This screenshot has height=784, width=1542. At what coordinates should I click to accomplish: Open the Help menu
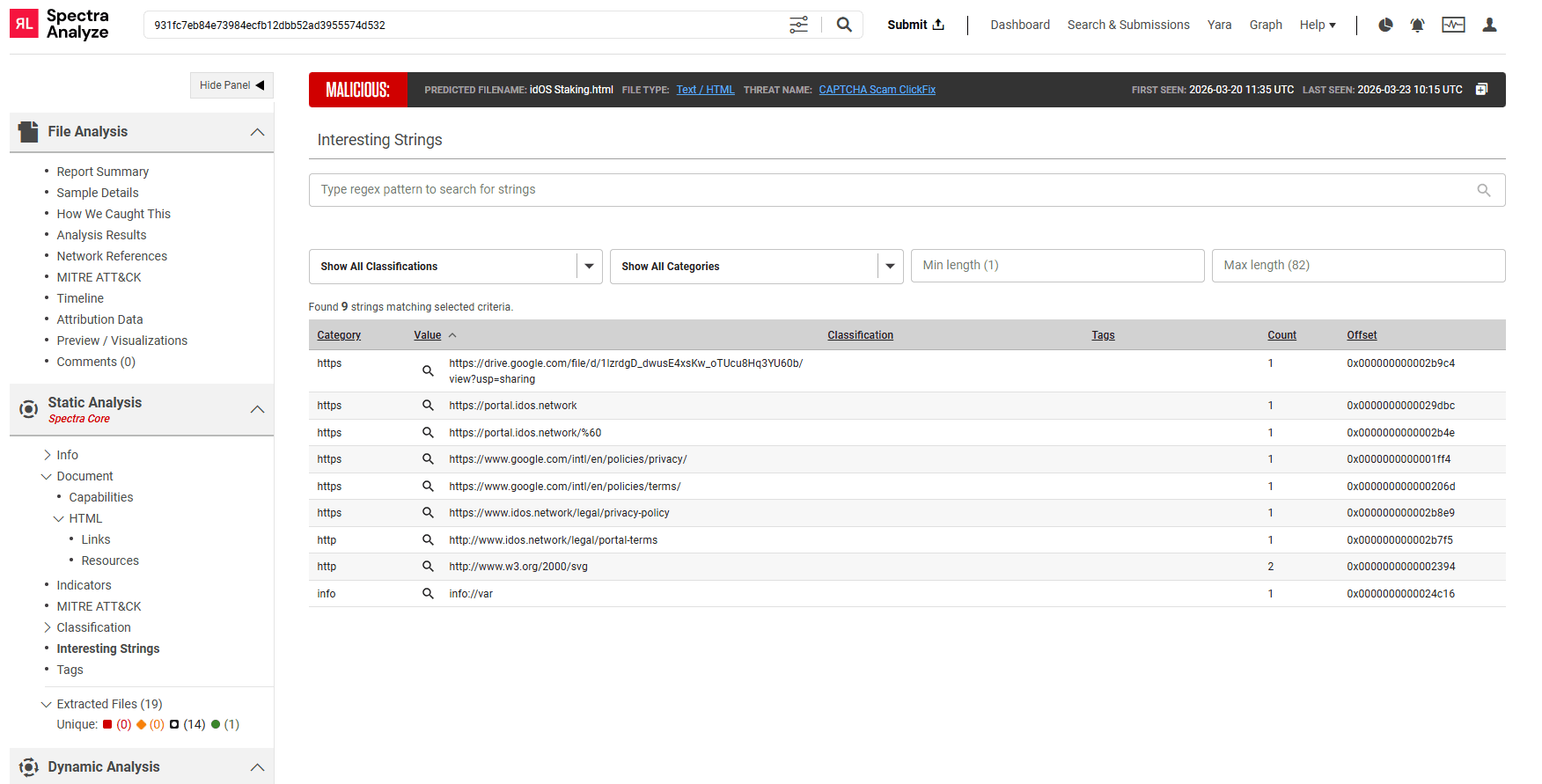(1317, 25)
